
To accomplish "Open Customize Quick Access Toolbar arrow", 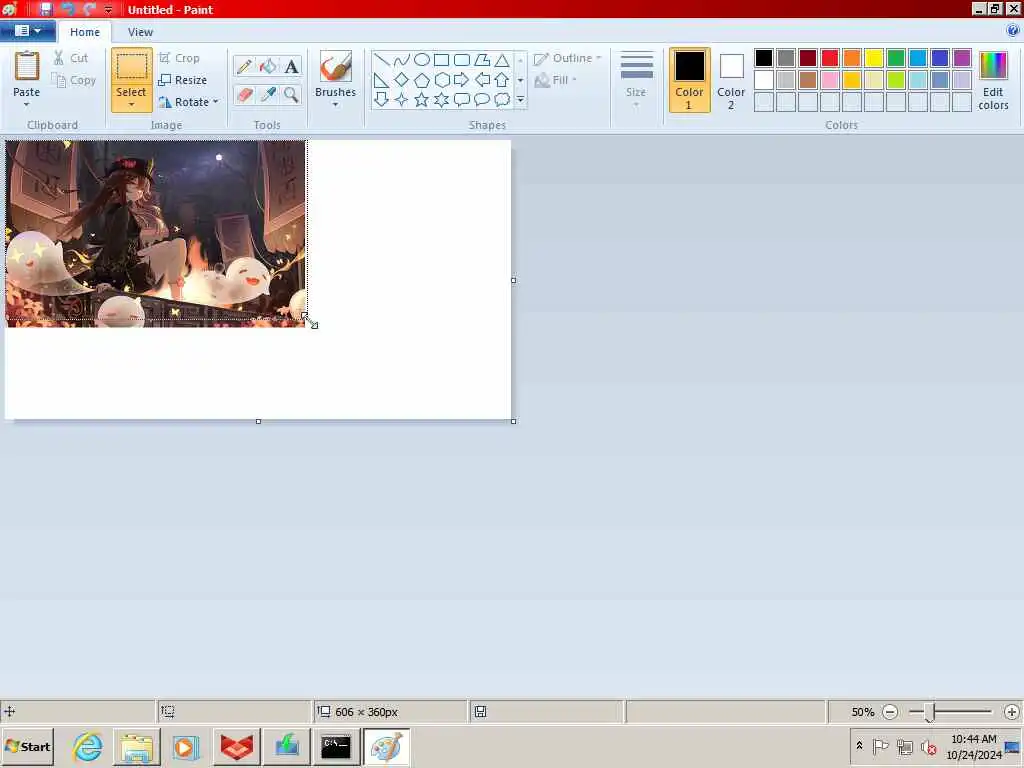I will [108, 9].
